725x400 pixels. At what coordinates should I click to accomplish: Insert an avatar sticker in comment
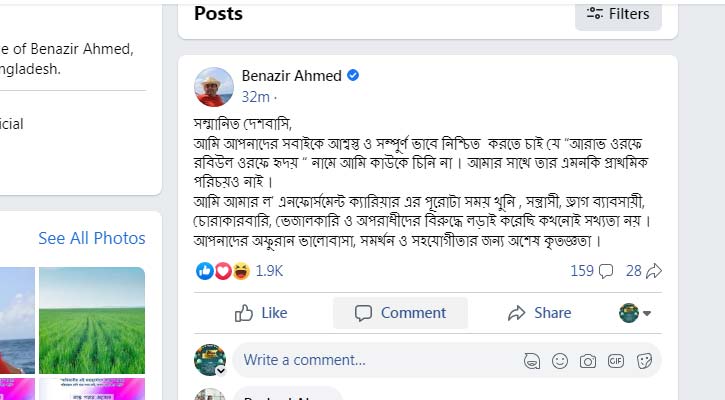(532, 360)
